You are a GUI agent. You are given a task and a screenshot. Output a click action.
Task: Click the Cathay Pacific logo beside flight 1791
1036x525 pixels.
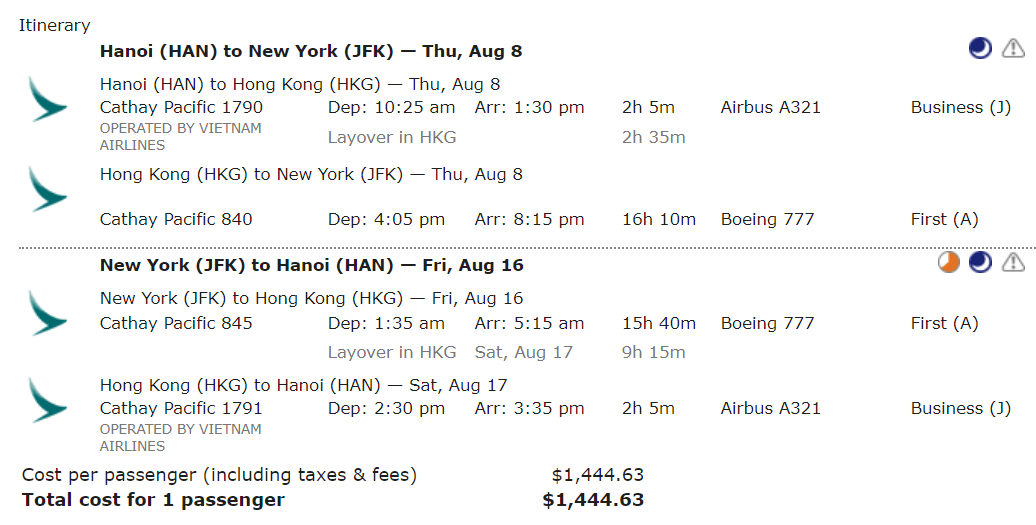click(48, 400)
